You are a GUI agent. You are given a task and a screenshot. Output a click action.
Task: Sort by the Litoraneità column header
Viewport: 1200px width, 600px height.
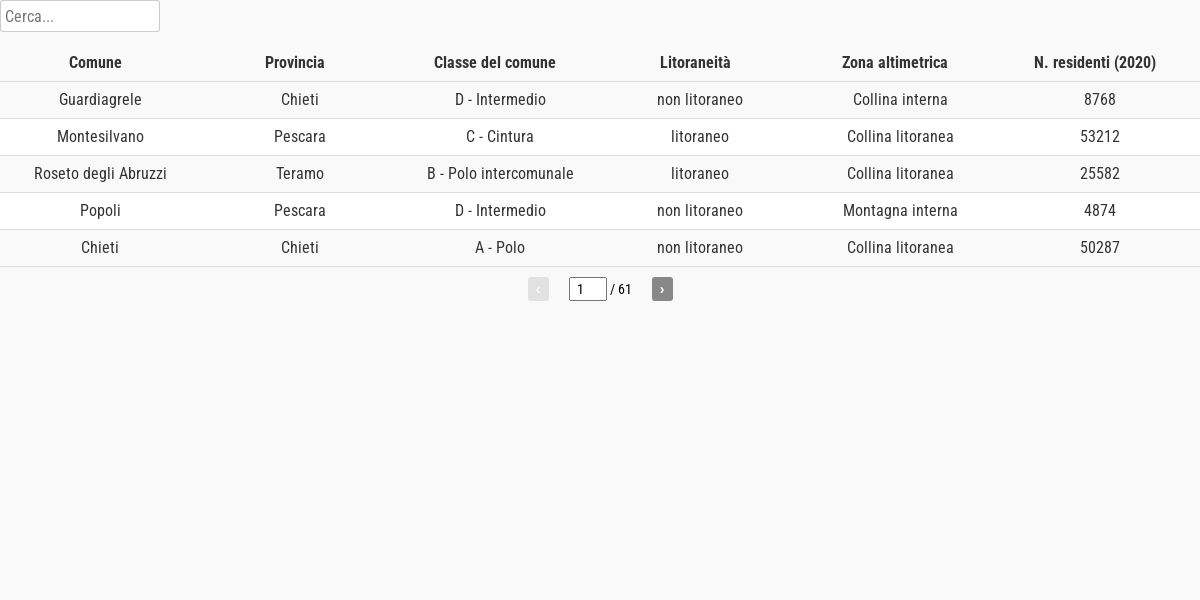coord(695,62)
